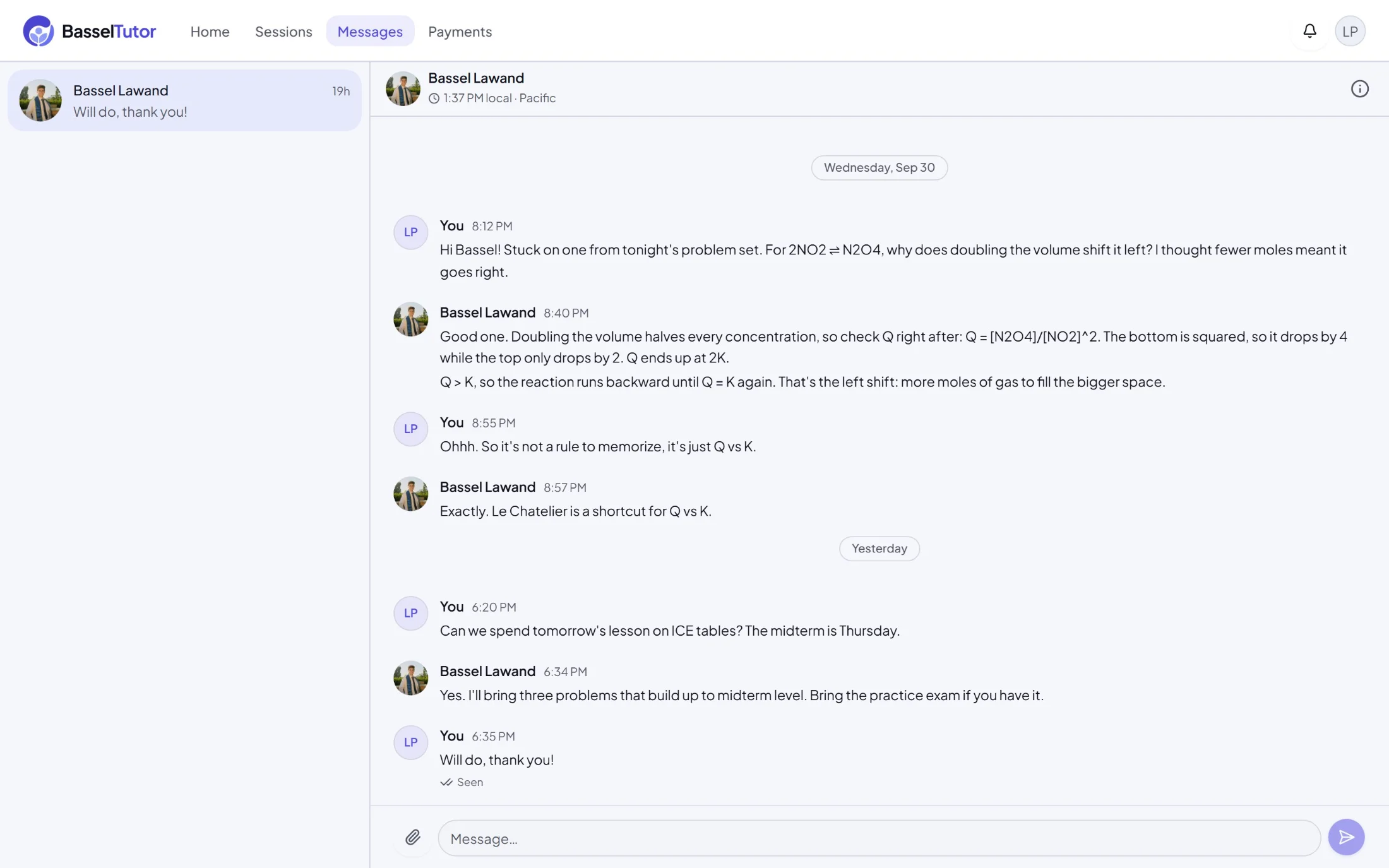Viewport: 1389px width, 868px height.
Task: Click the LP avatar on the 6:20 PM message
Action: click(x=410, y=614)
